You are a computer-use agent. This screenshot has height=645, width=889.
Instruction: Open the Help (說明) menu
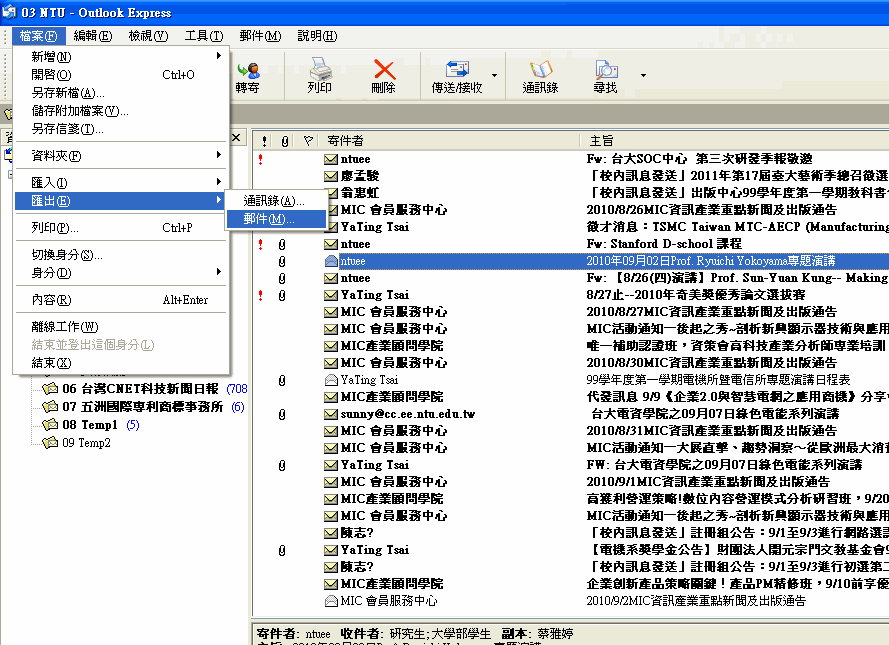pyautogui.click(x=317, y=36)
